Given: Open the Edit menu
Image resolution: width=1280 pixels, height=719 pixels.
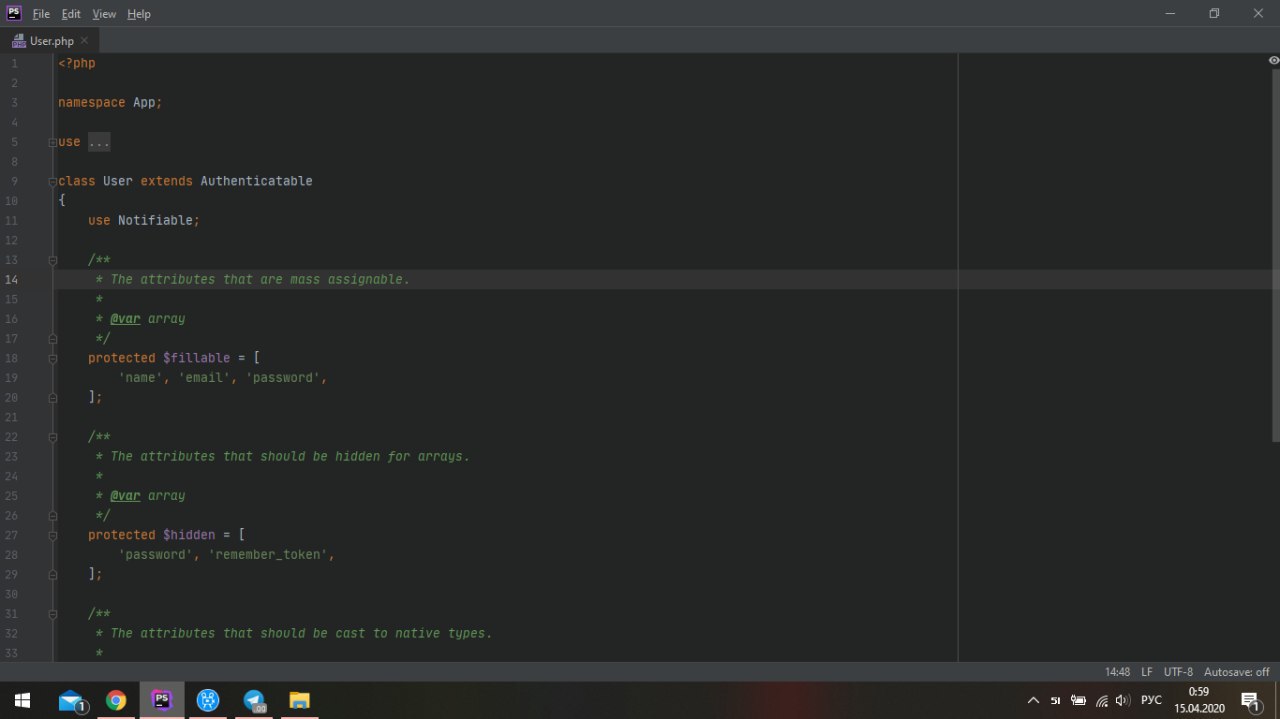Looking at the screenshot, I should point(71,14).
